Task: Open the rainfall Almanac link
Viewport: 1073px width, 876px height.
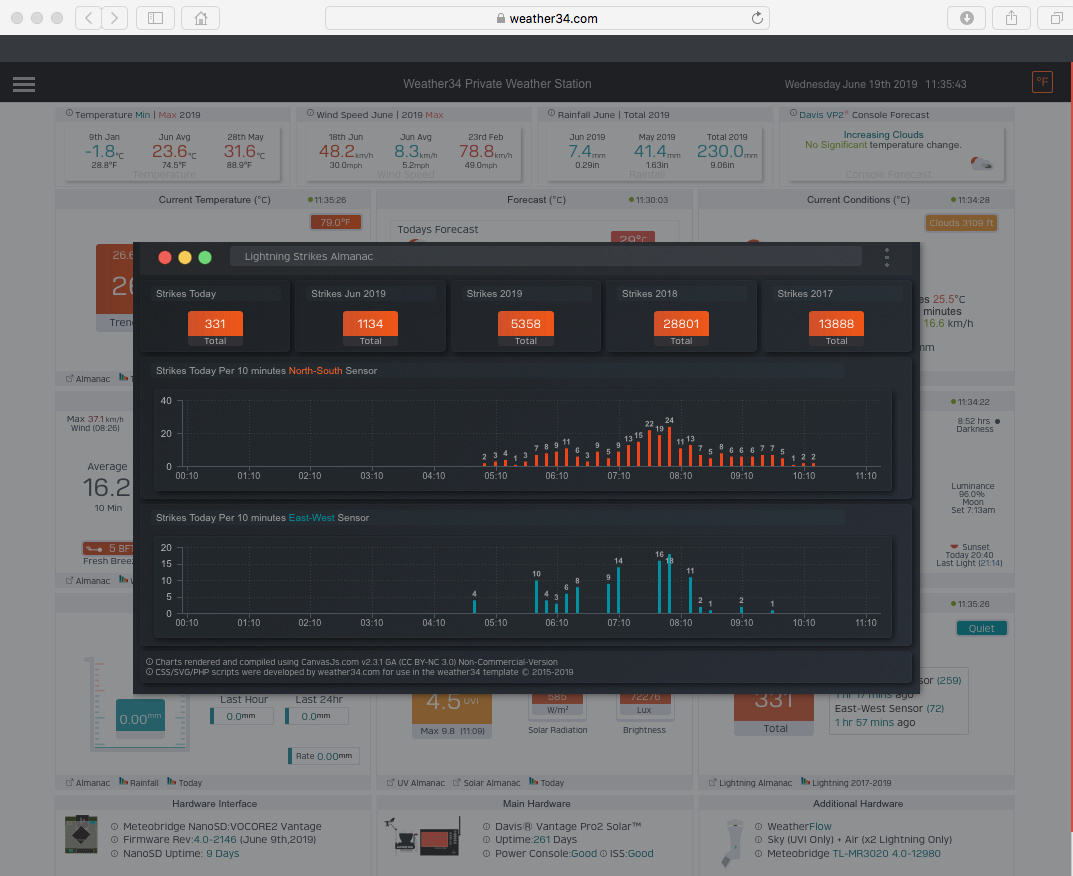Action: [88, 783]
